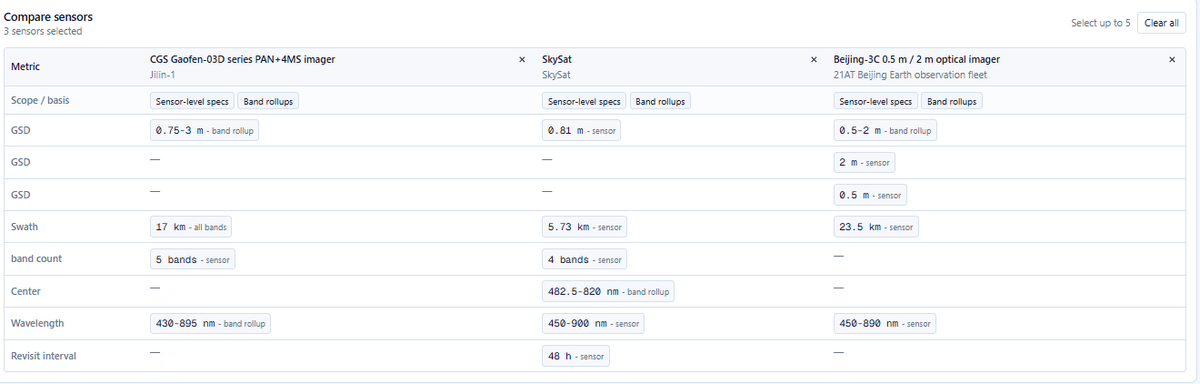1200x384 pixels.
Task: Click the CGS Gaofen-03D series PAN+4MS imager header
Action: pos(242,60)
